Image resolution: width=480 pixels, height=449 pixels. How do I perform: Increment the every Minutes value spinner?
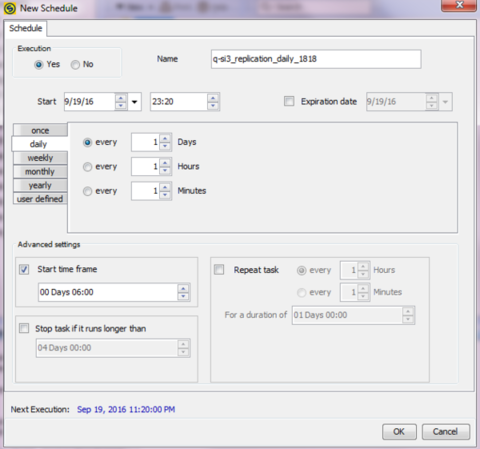[165, 187]
